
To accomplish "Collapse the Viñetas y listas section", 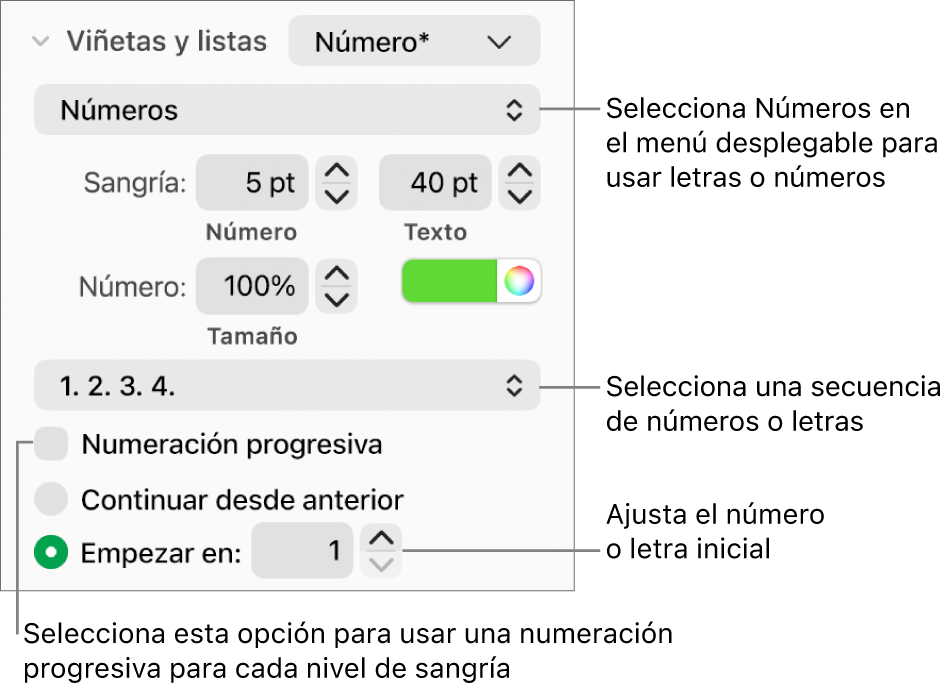I will (40, 41).
